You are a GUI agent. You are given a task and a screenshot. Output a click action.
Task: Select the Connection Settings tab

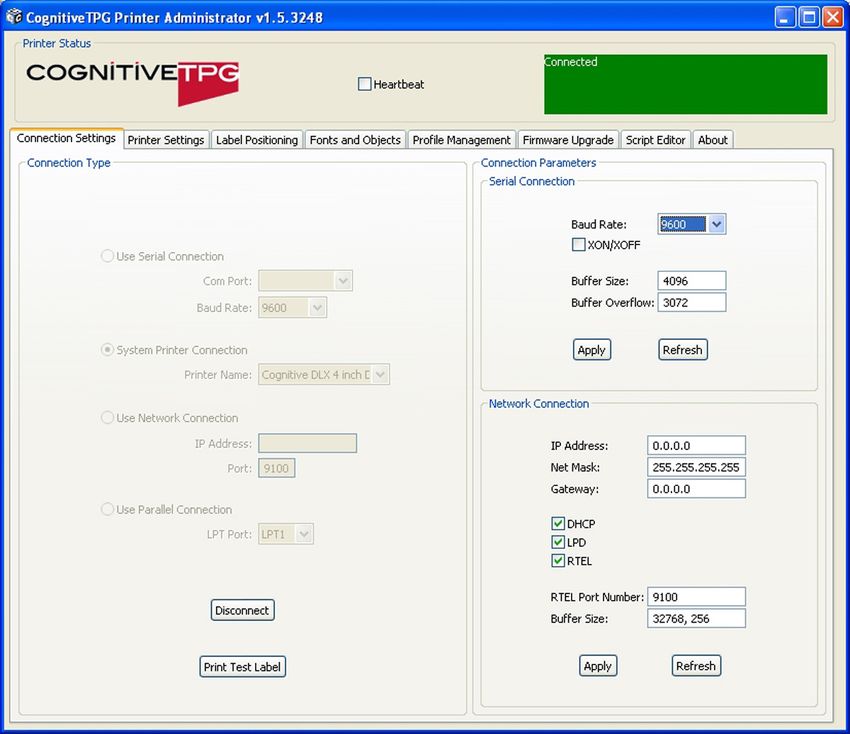(x=66, y=138)
